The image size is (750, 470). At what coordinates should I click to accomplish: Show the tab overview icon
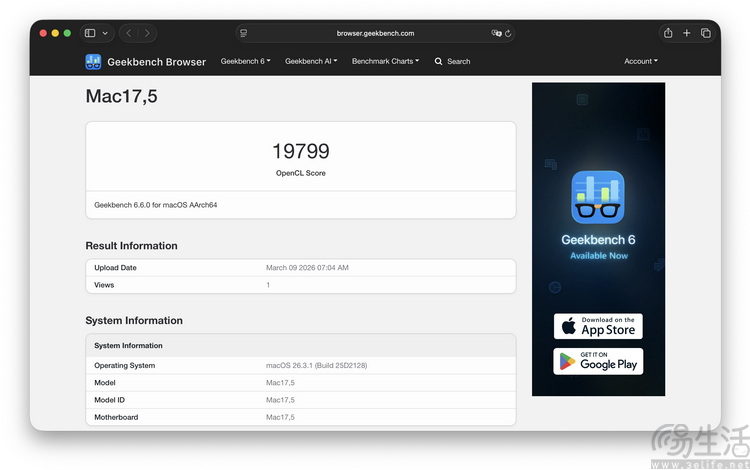coord(706,33)
